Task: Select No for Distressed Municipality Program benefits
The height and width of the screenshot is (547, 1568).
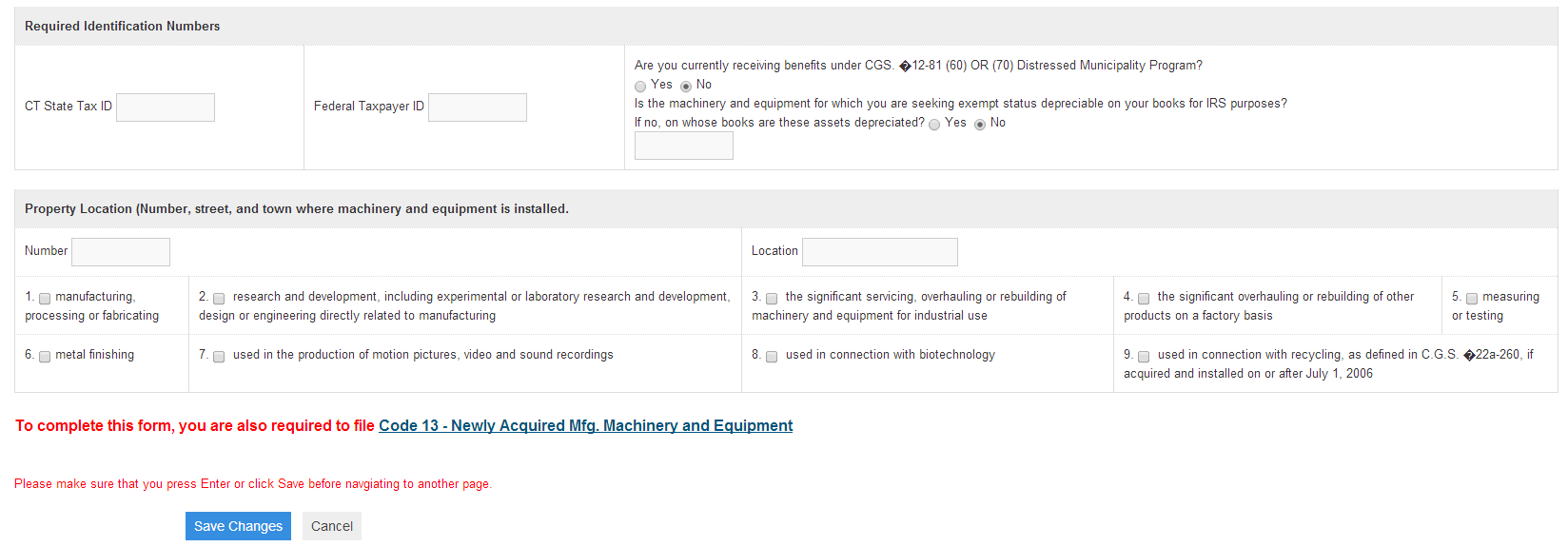Action: [x=686, y=87]
